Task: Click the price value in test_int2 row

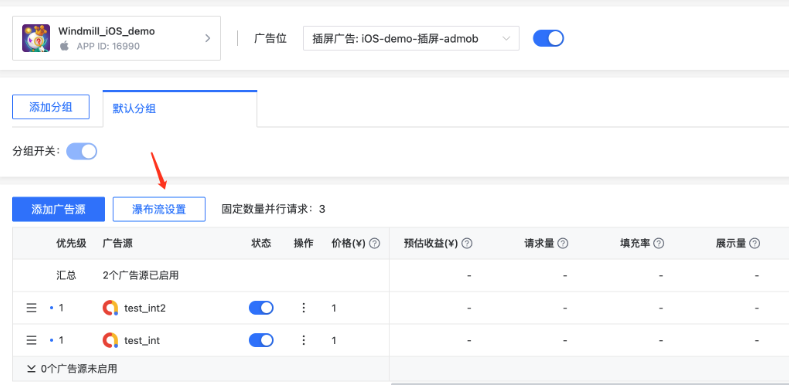Action: [x=334, y=308]
